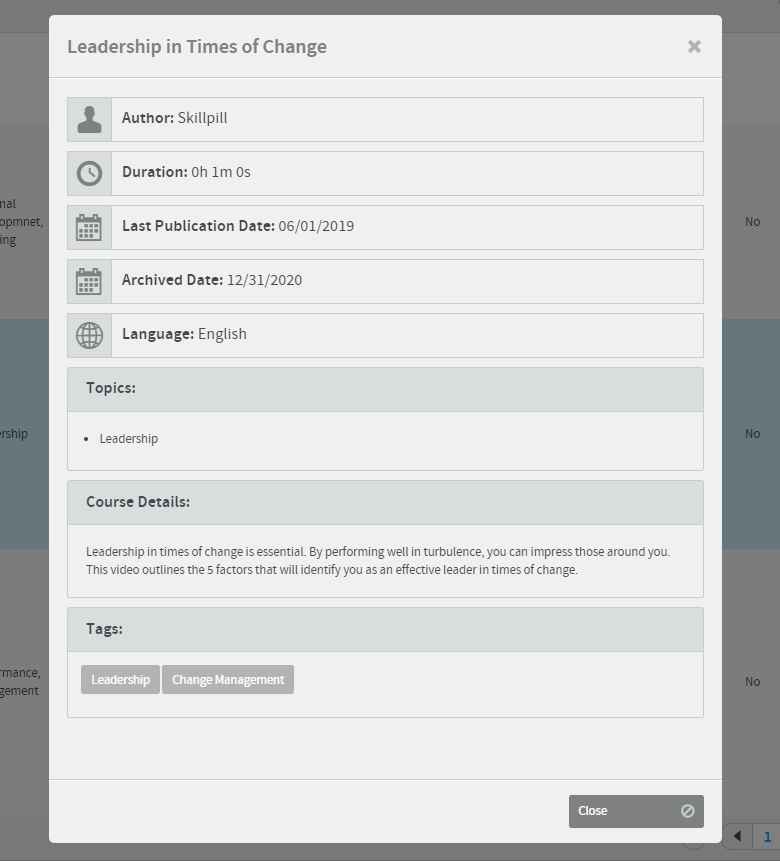The height and width of the screenshot is (861, 780).
Task: Click the Last Publication Date calendar icon
Action: tap(90, 227)
